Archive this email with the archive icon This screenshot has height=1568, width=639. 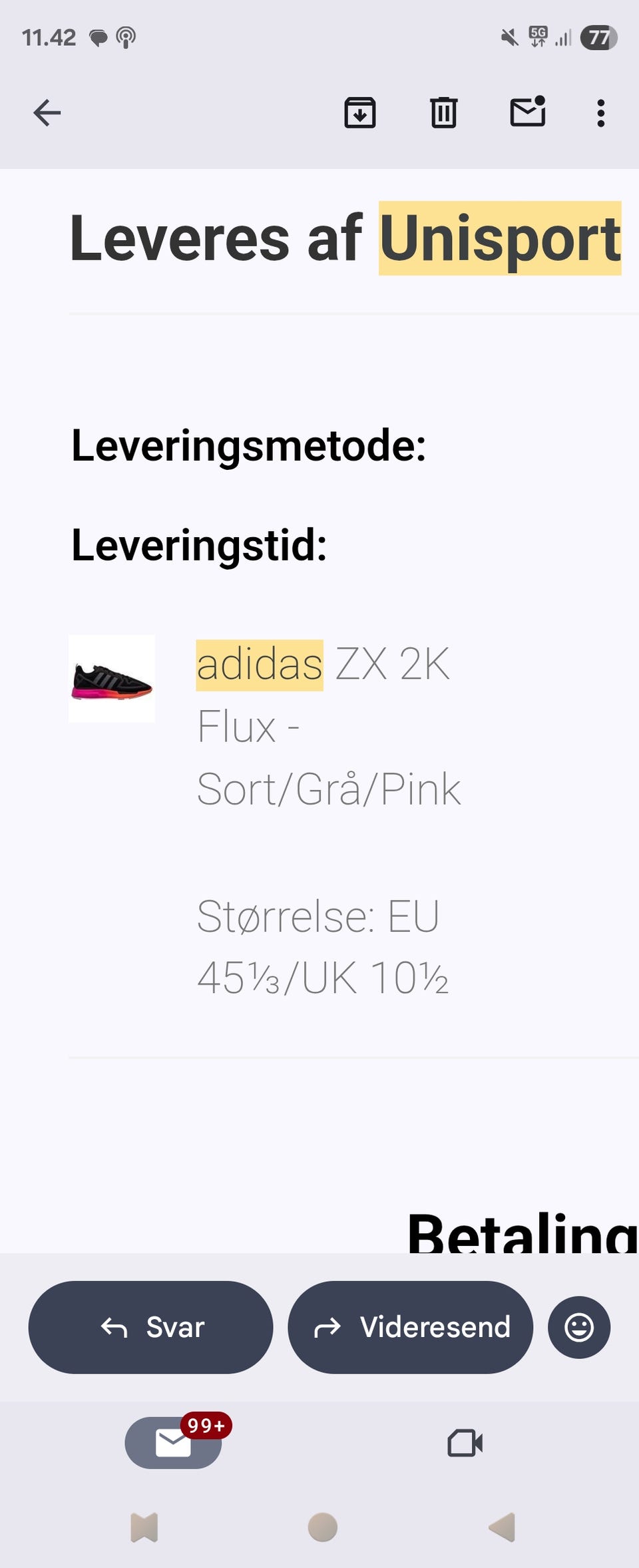(x=359, y=112)
